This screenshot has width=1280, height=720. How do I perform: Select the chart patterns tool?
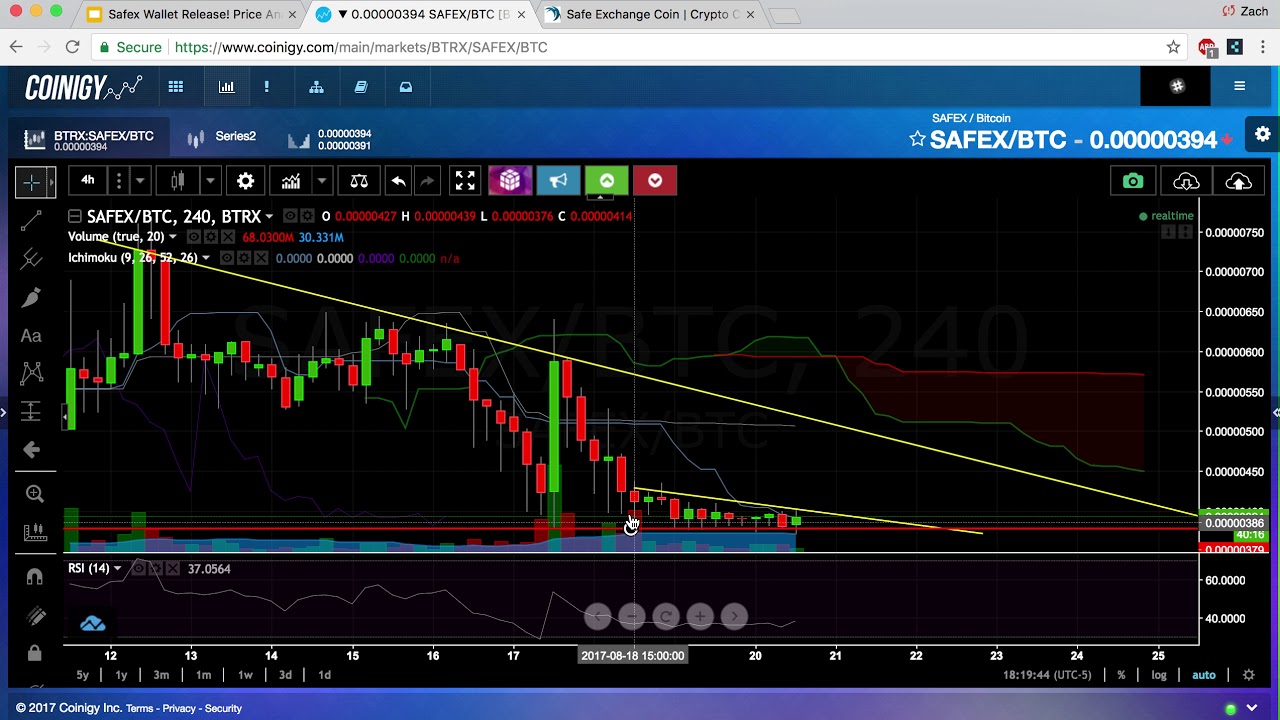click(31, 373)
